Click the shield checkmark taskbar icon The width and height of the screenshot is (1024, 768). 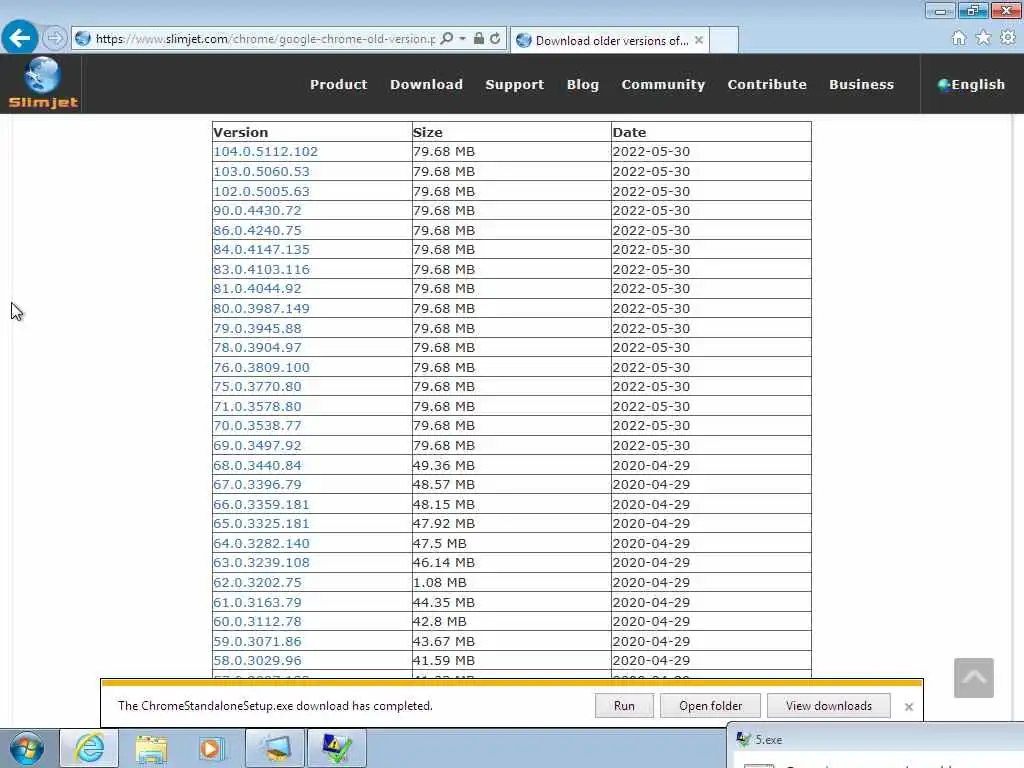tap(336, 748)
